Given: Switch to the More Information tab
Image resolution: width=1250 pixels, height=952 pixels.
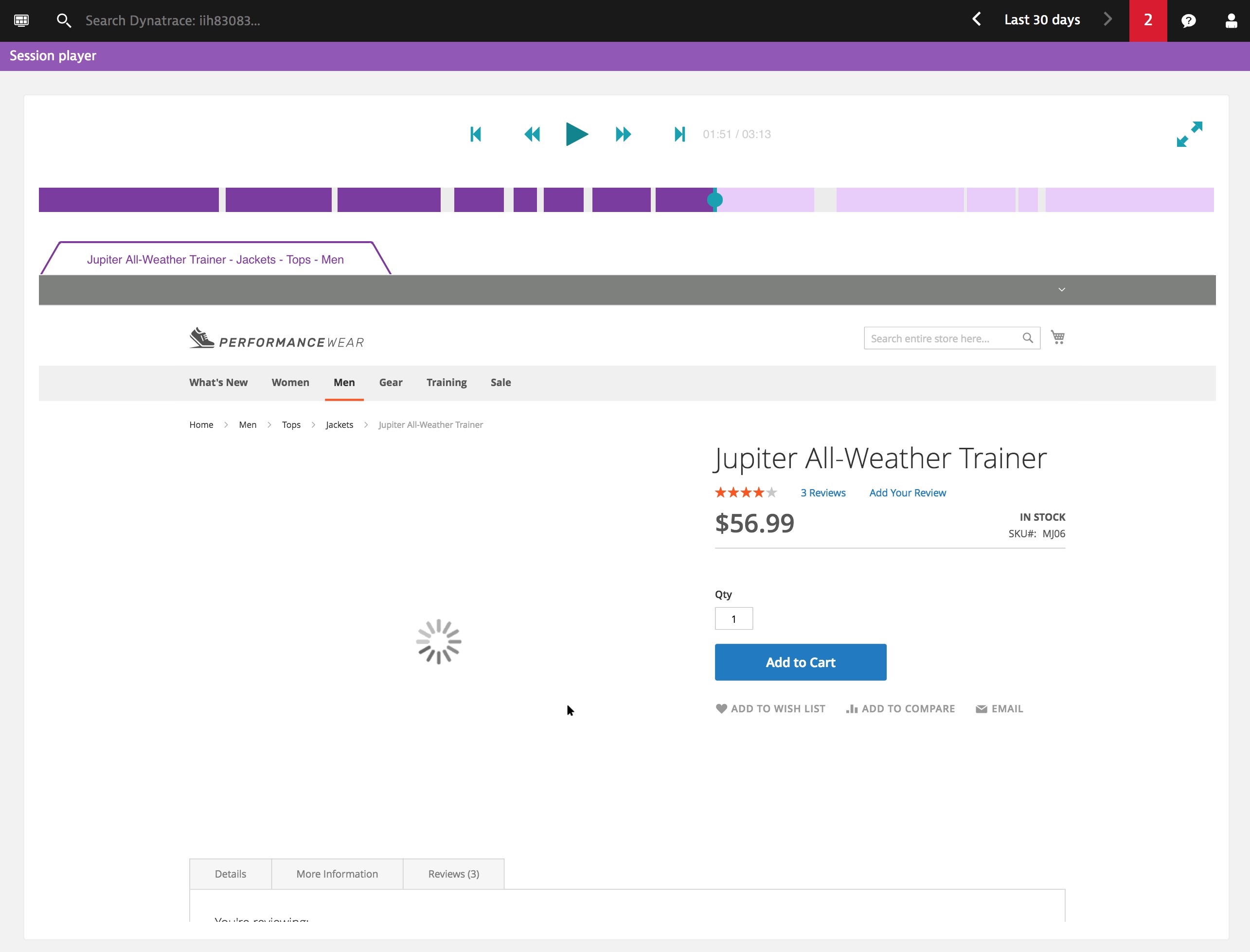Looking at the screenshot, I should click(x=337, y=874).
